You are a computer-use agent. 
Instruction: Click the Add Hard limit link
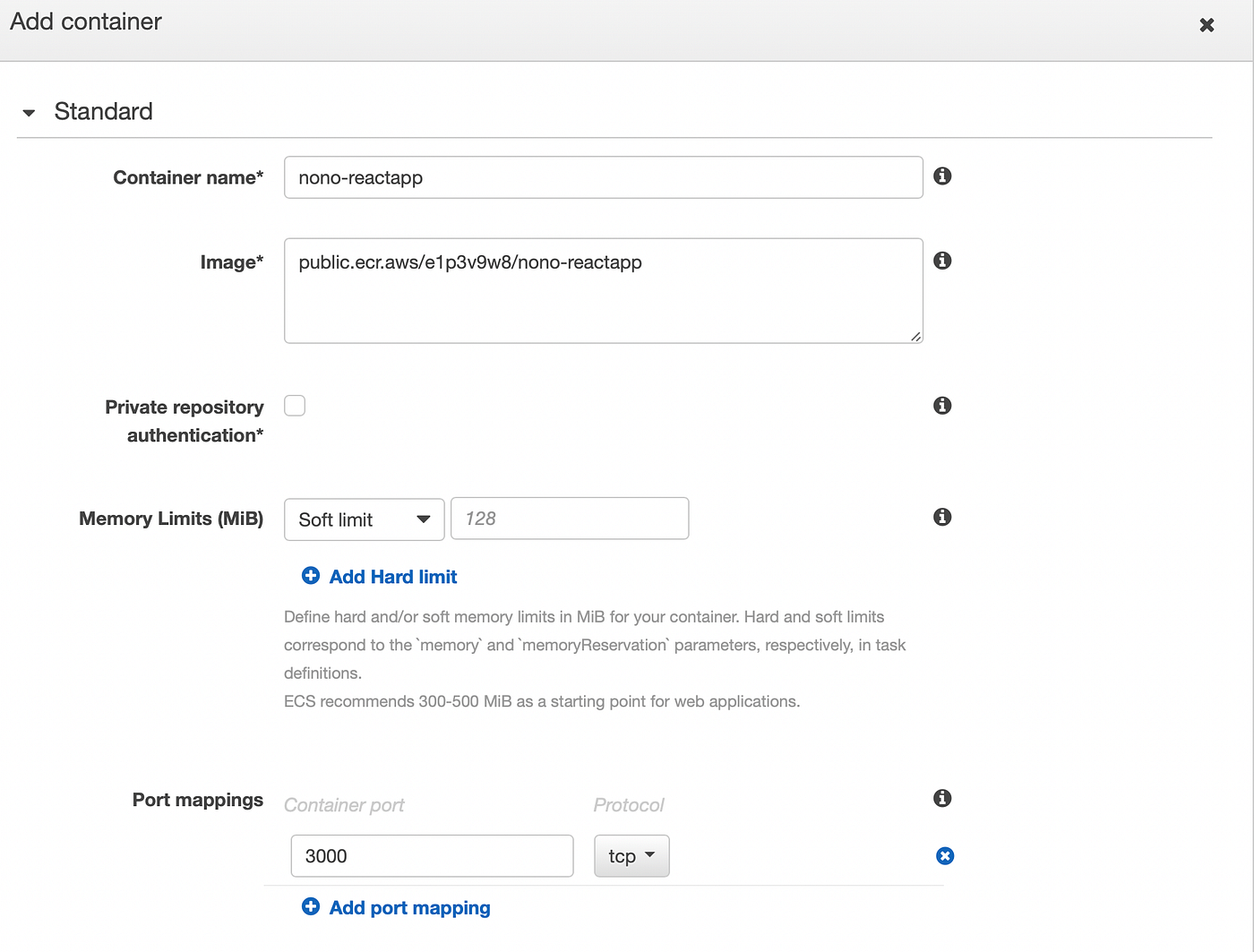pos(393,577)
